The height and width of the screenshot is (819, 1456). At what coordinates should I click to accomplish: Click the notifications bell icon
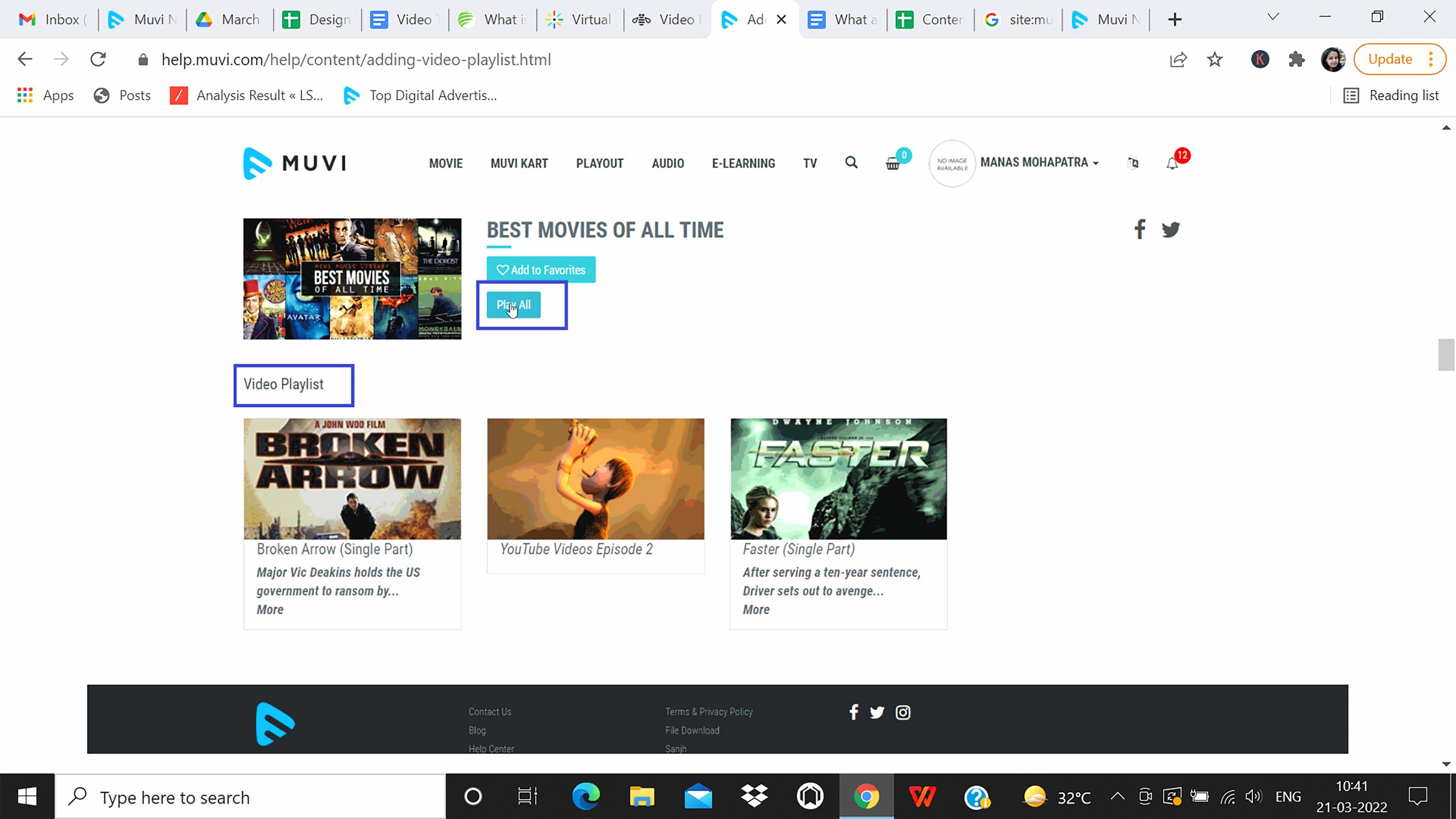[x=1172, y=163]
